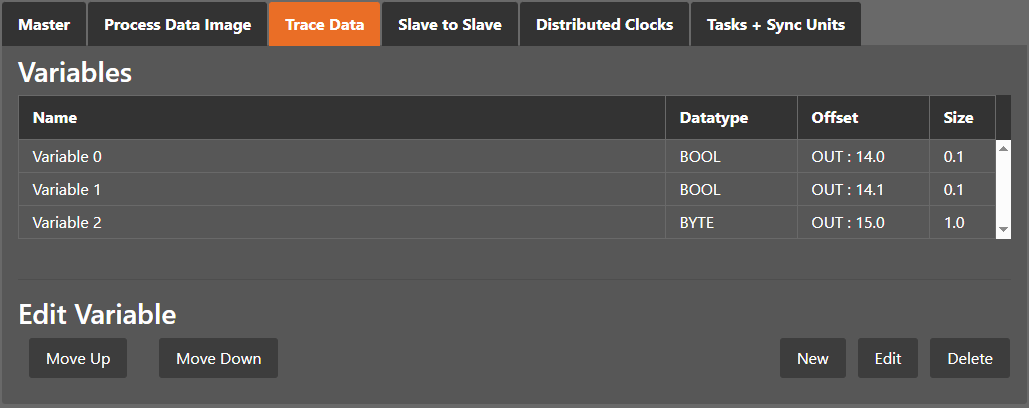Create a New variable
Viewport: 1029px width, 408px height.
pos(812,358)
